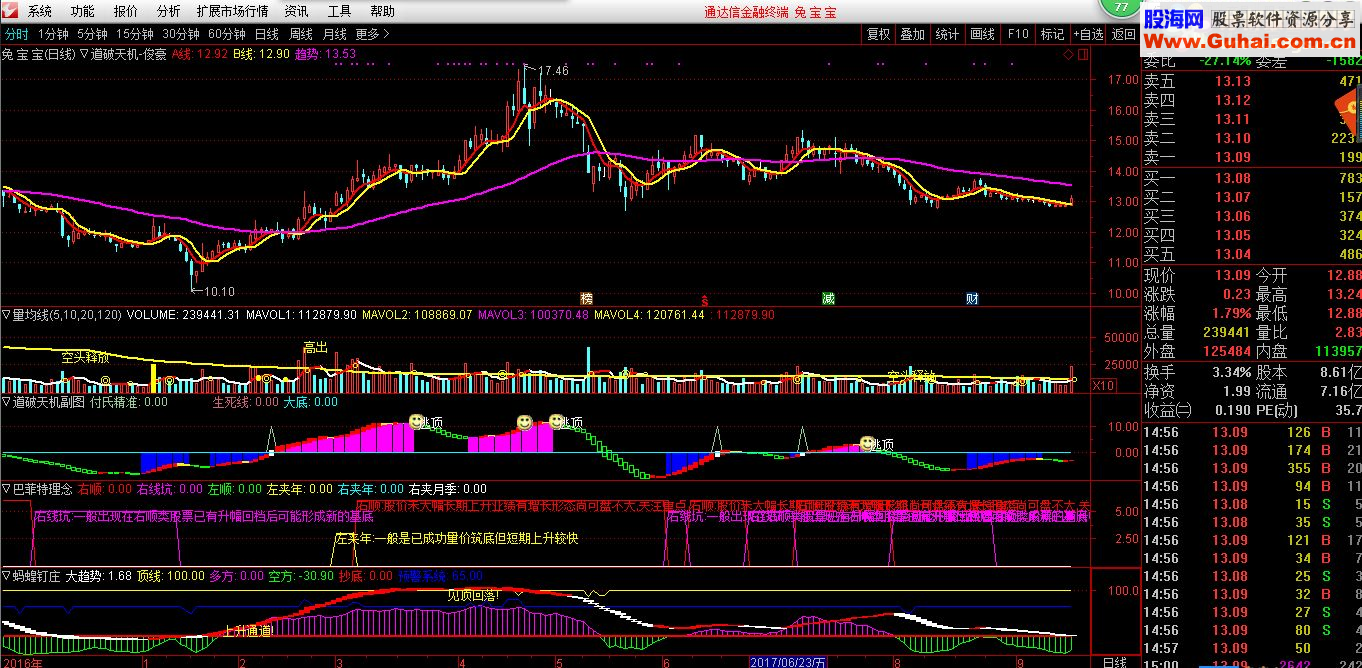
Task: Click the +自选 button
Action: [x=1088, y=33]
